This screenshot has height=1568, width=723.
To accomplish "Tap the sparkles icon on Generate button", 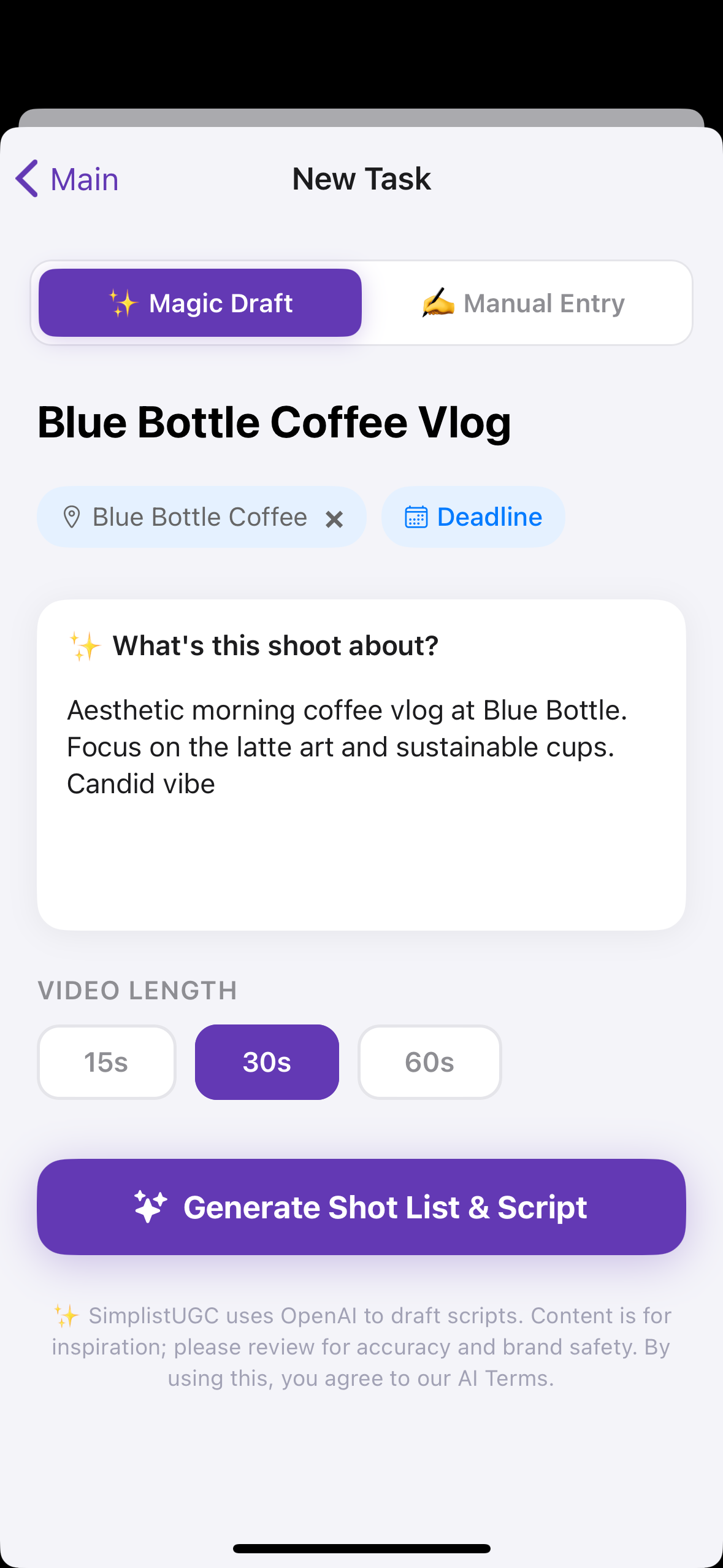I will point(150,1207).
